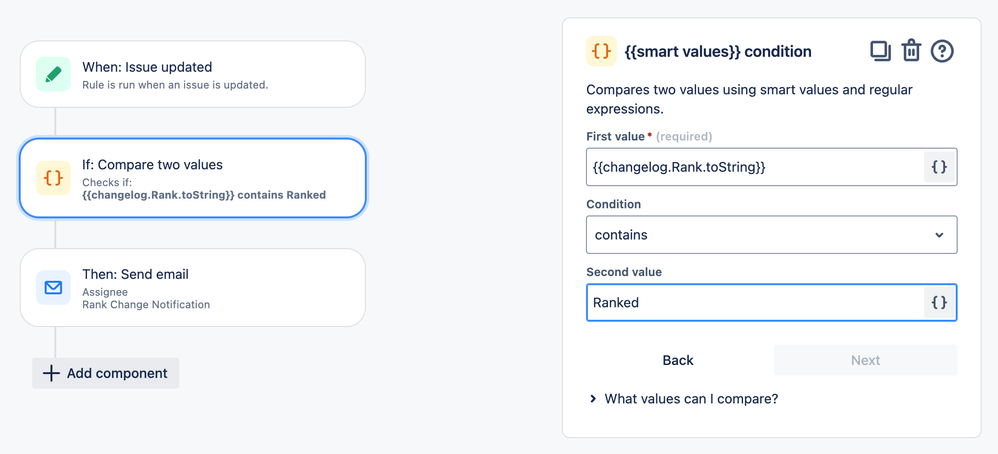This screenshot has width=998, height=454.
Task: Click the pencil icon for Issue updated trigger
Action: 53,74
